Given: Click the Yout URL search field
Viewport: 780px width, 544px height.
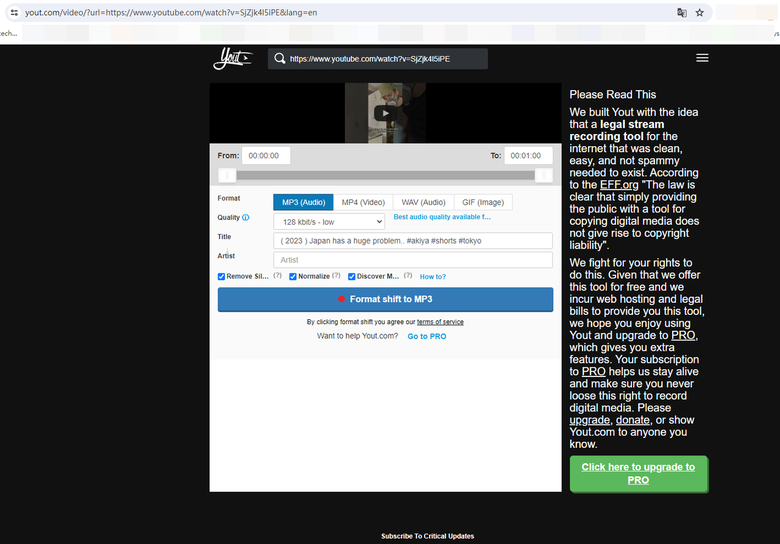Looking at the screenshot, I should tap(378, 59).
